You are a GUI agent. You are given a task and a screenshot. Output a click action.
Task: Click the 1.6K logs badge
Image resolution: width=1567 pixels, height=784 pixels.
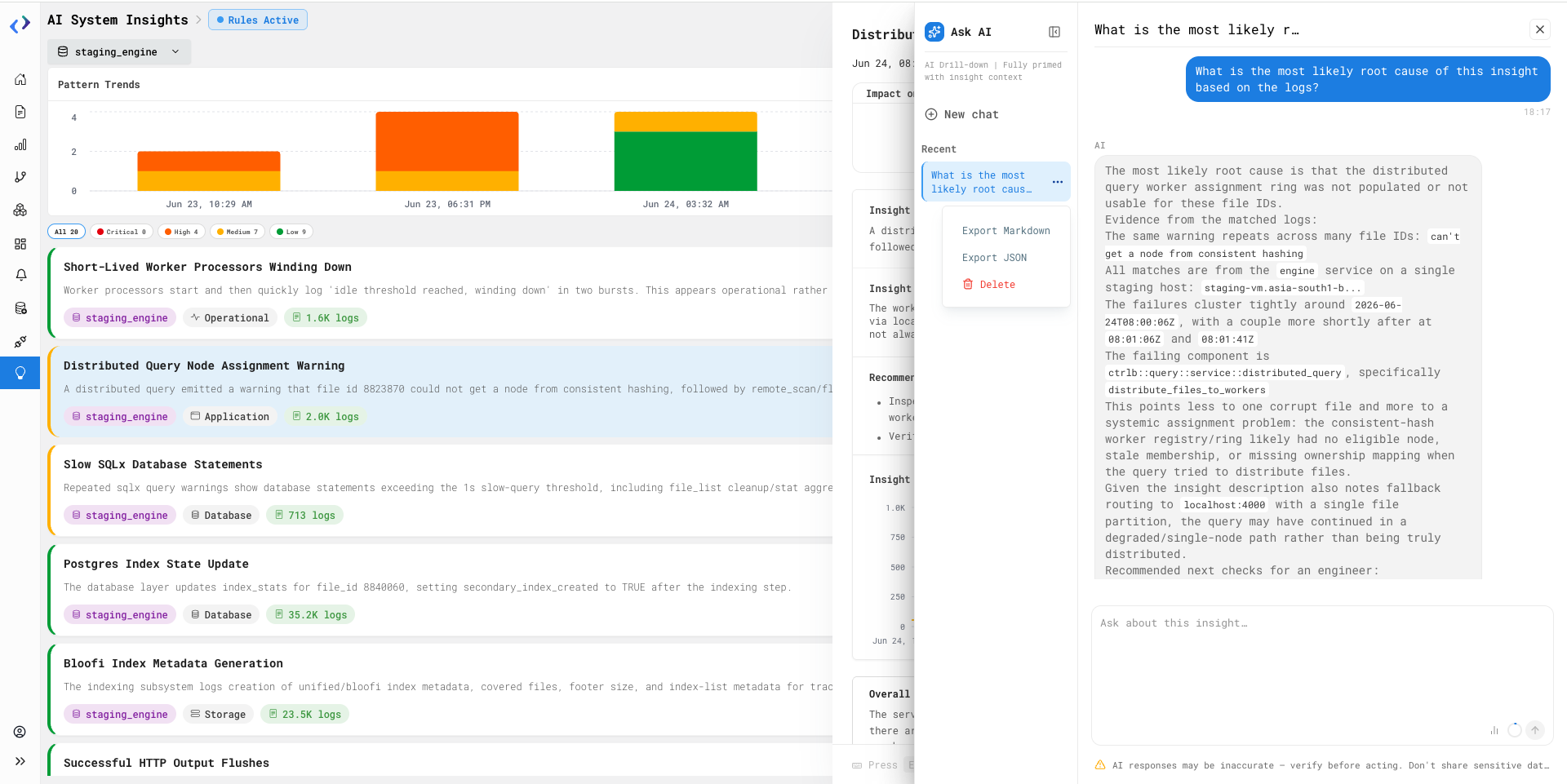(326, 317)
